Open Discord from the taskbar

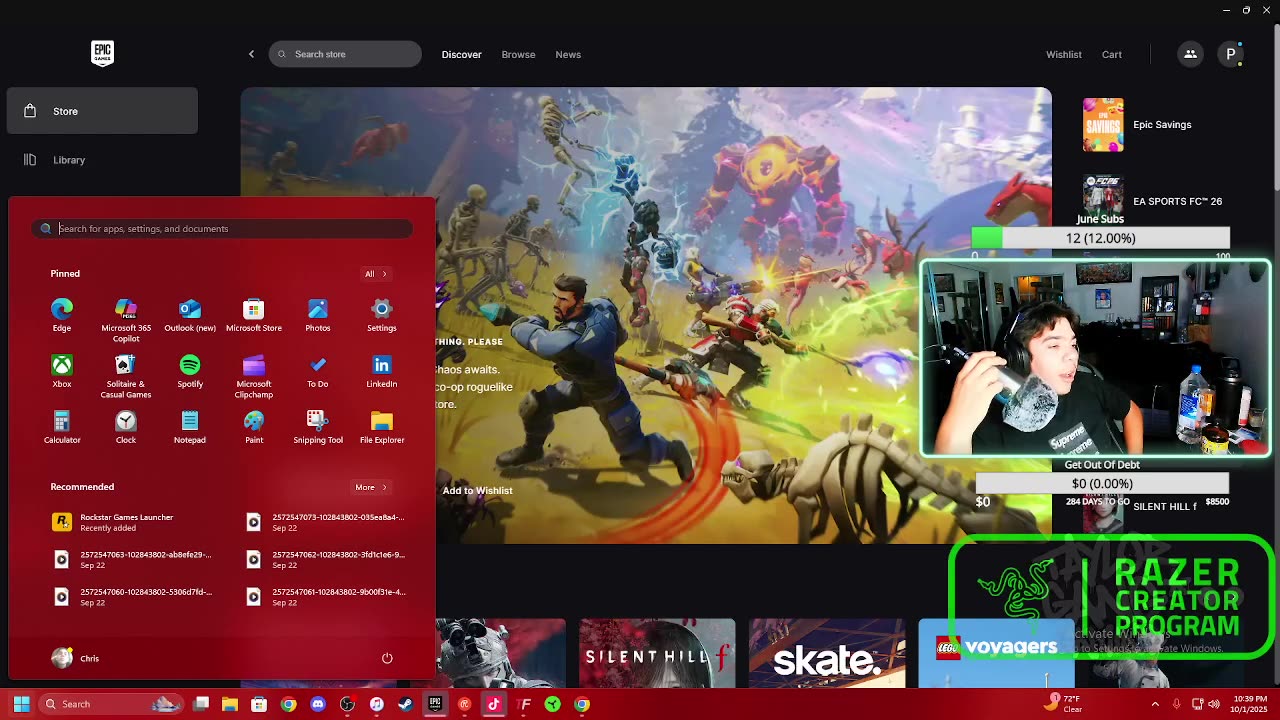pyautogui.click(x=318, y=704)
